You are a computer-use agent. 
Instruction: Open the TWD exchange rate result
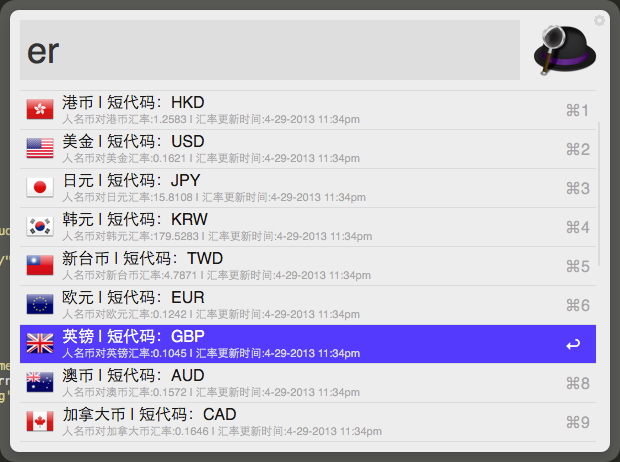point(300,266)
